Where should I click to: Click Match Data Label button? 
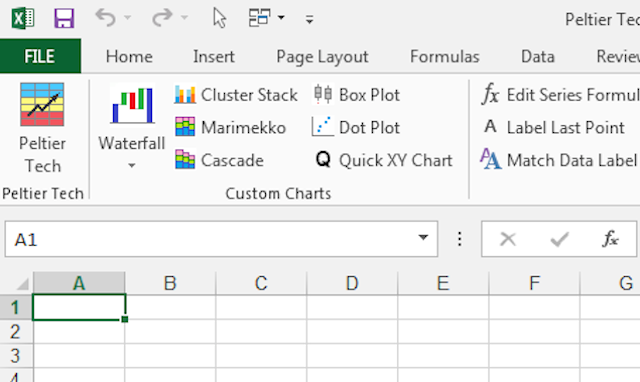pyautogui.click(x=559, y=159)
